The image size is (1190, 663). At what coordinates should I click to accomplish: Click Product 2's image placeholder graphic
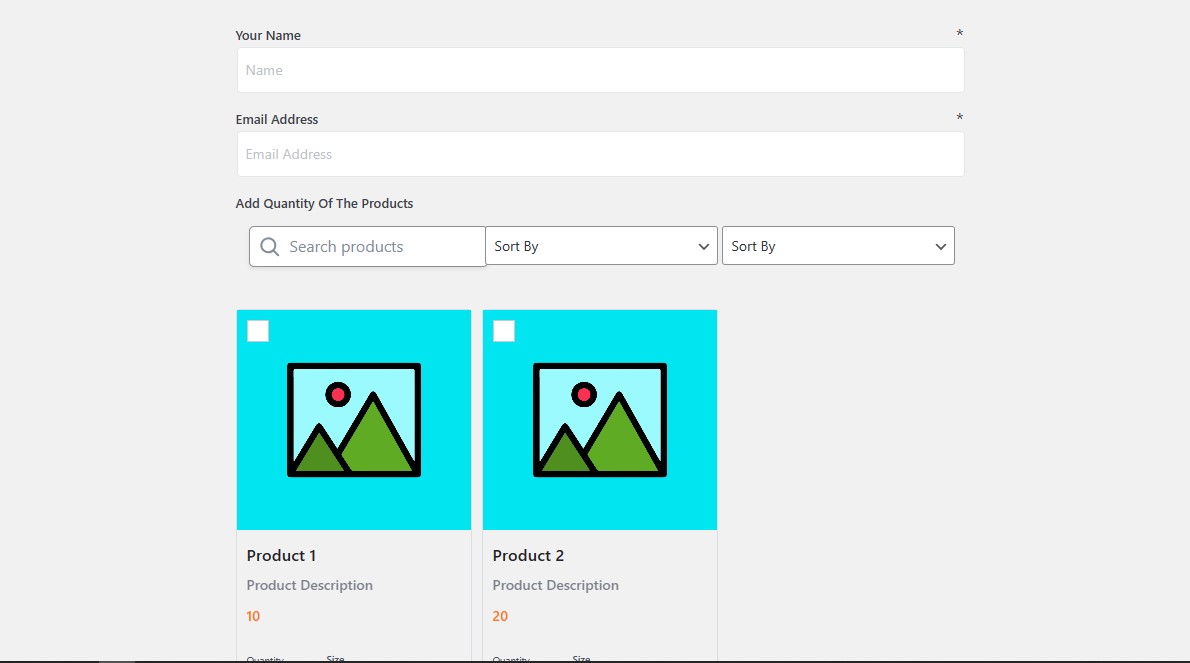[x=599, y=419]
